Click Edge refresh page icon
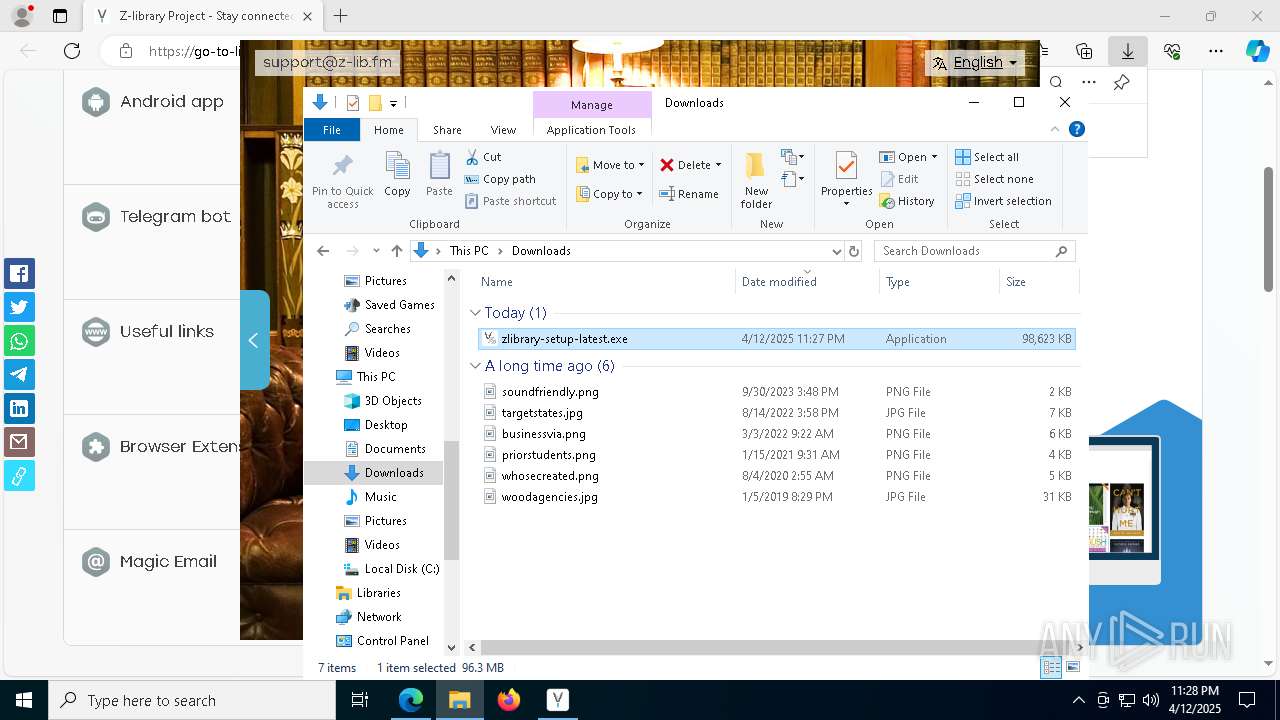Viewport: 1280px width, 720px height. [x=71, y=51]
